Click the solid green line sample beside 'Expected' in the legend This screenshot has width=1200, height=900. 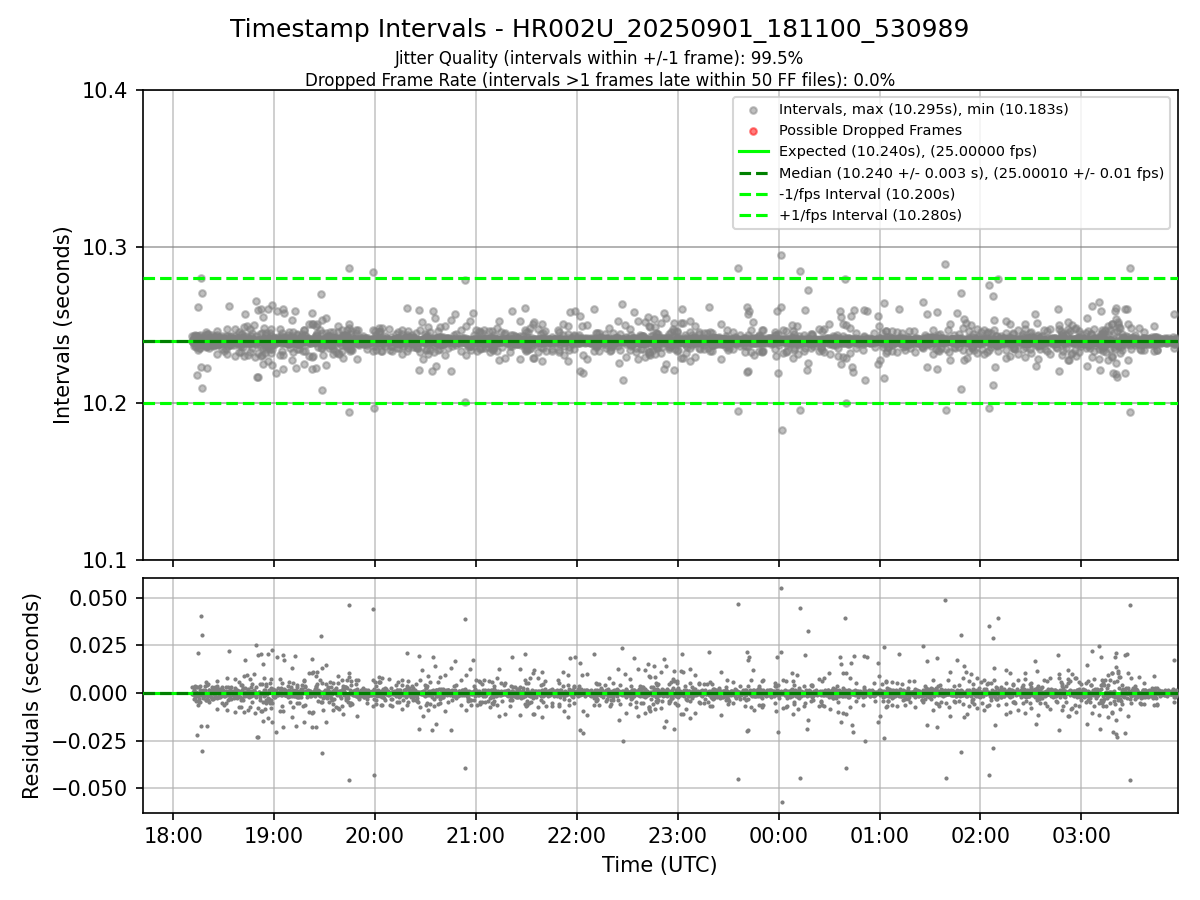click(x=754, y=152)
